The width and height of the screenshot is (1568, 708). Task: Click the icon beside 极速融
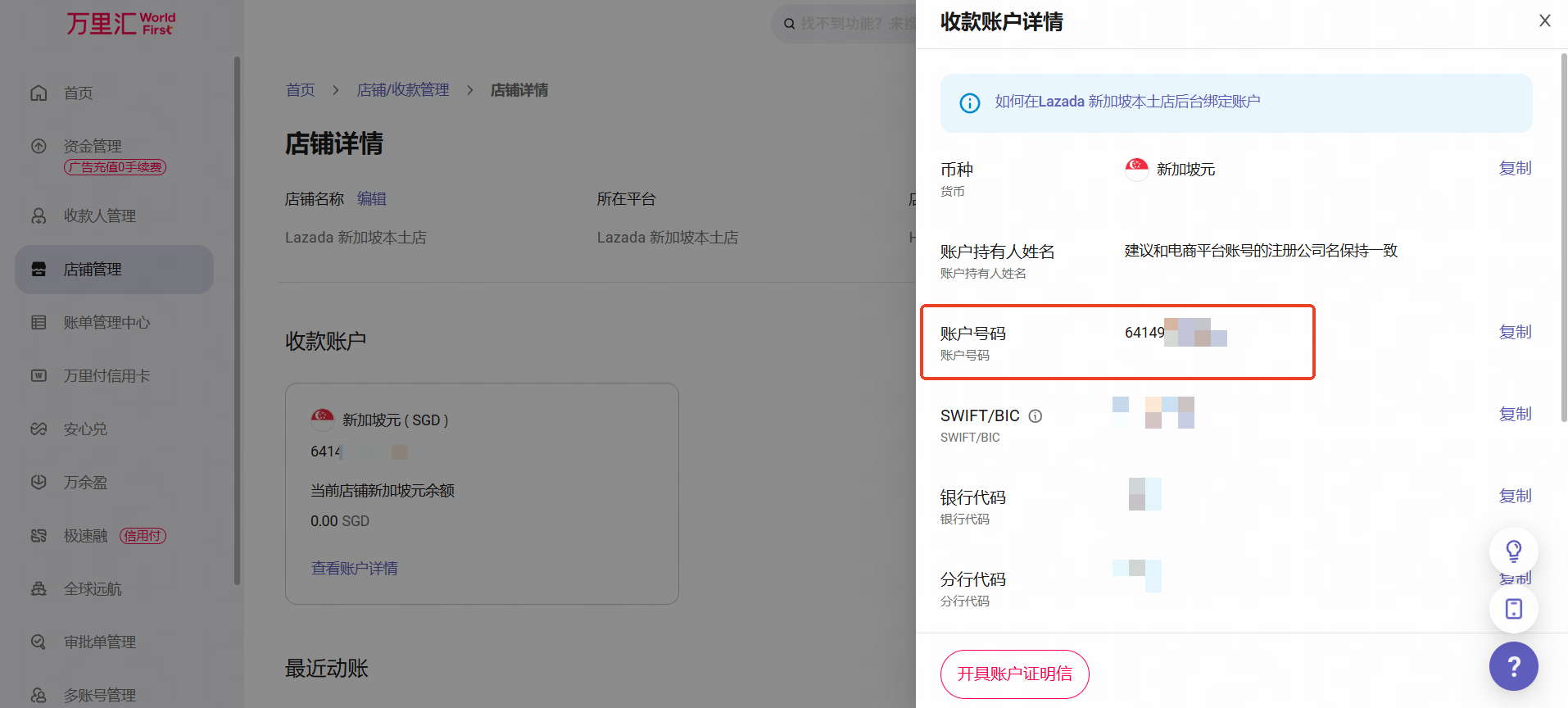coord(39,536)
